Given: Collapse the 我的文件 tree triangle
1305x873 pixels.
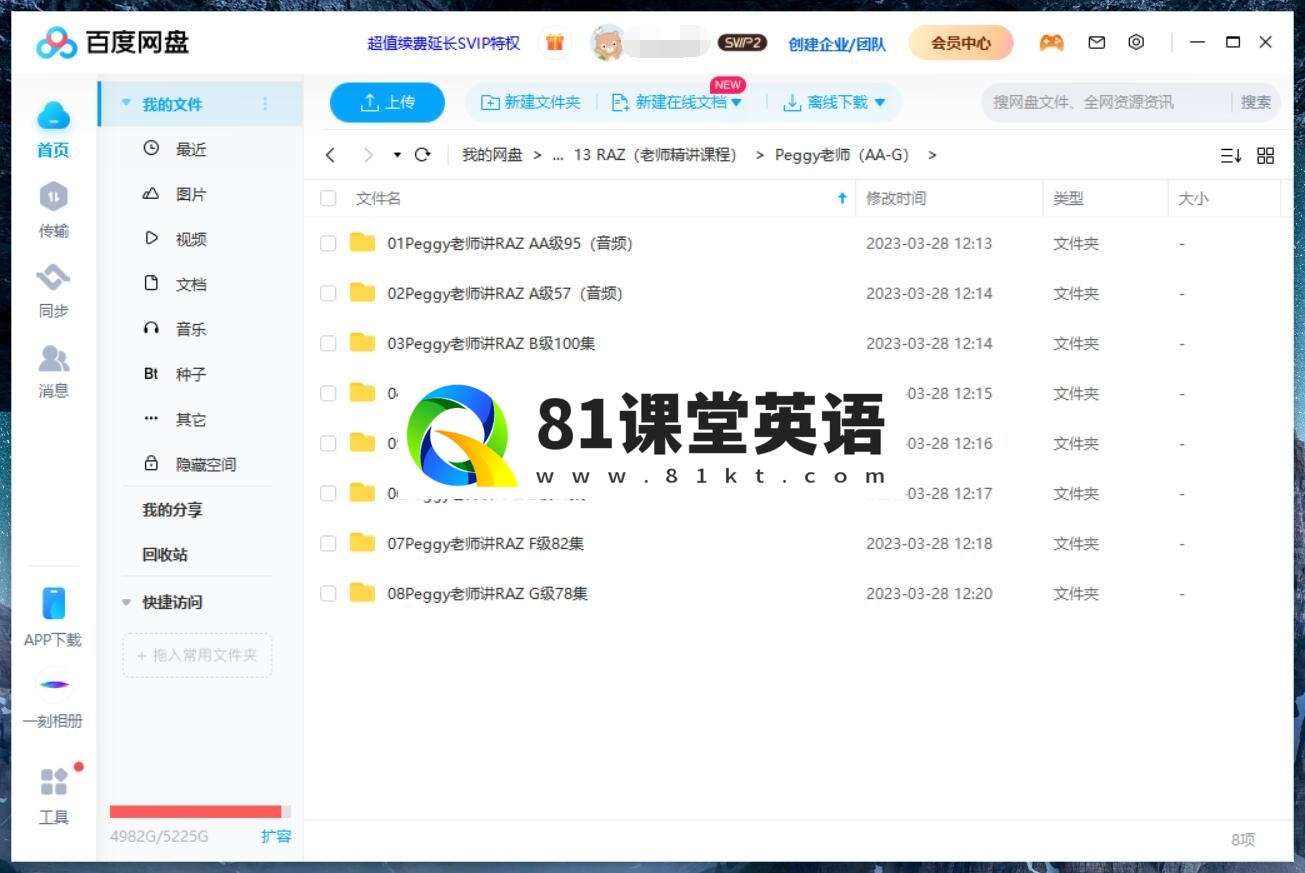Looking at the screenshot, I should tap(126, 103).
